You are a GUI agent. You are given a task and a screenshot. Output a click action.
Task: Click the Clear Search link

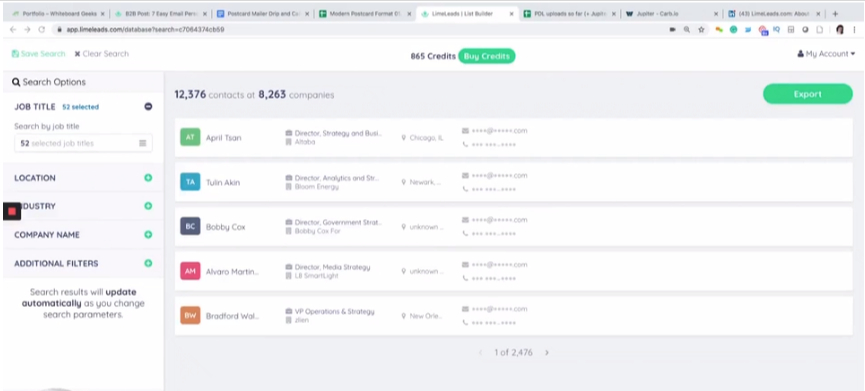pyautogui.click(x=102, y=53)
